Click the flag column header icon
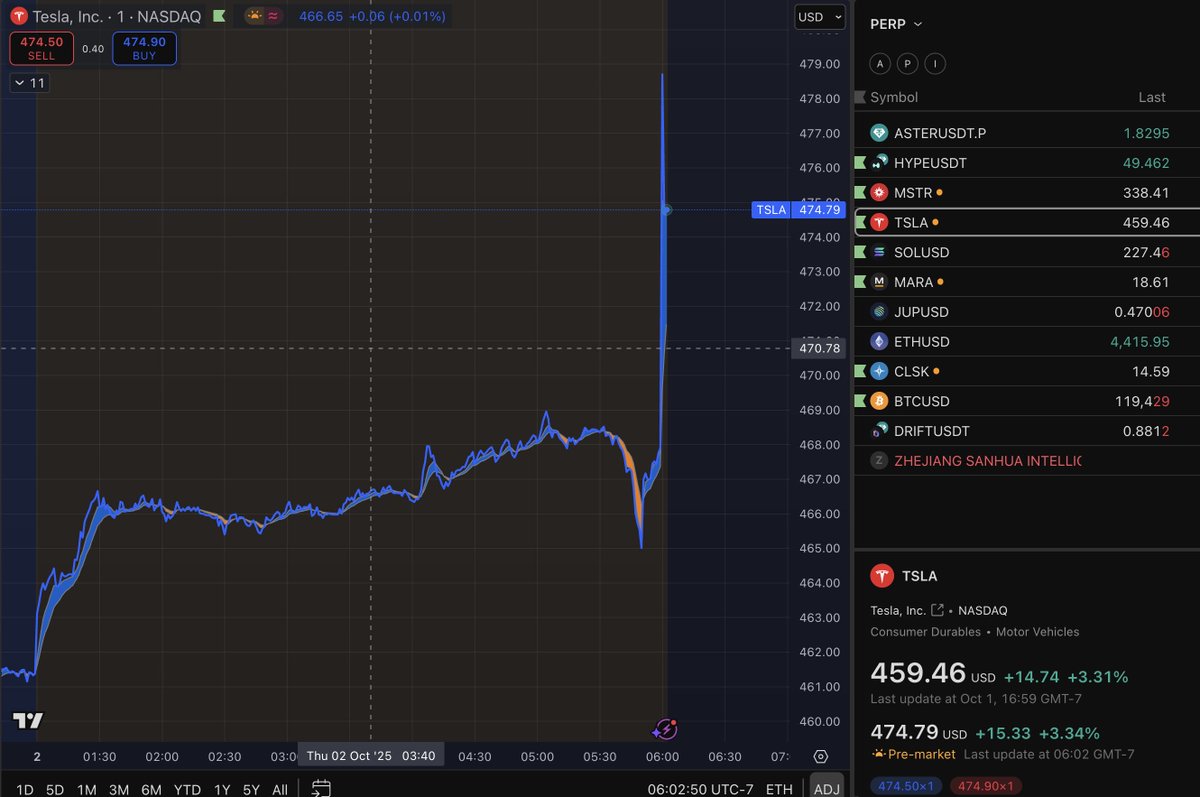The width and height of the screenshot is (1200, 797). pos(859,97)
